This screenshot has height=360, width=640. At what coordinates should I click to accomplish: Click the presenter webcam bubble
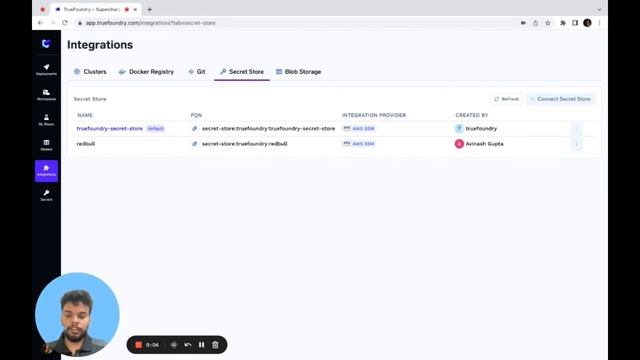pyautogui.click(x=77, y=314)
